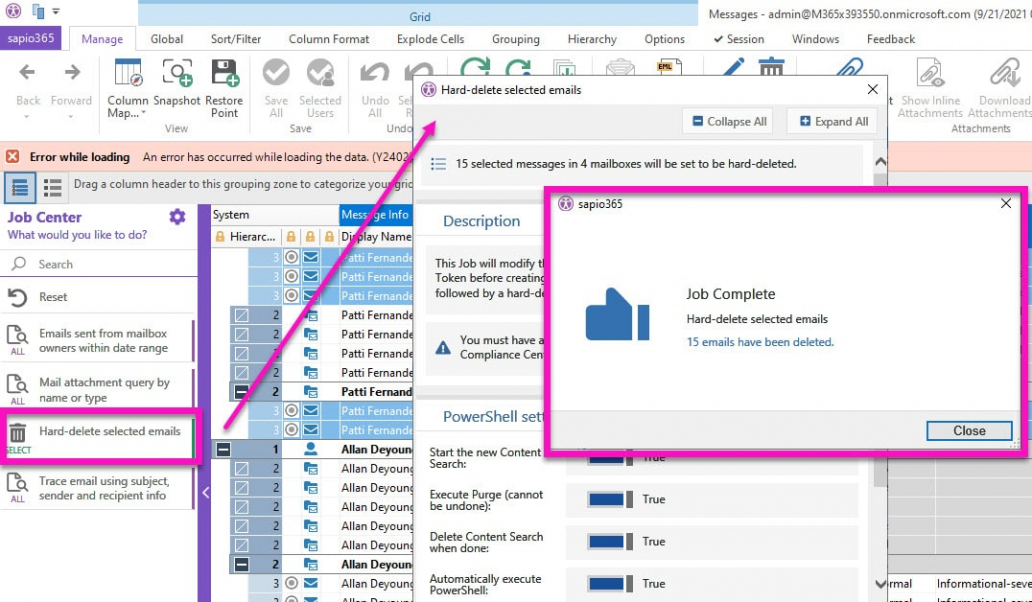Collapse the bold Allan Deyoung level 2 row
Screen dimensions: 1032x602
(x=242, y=564)
